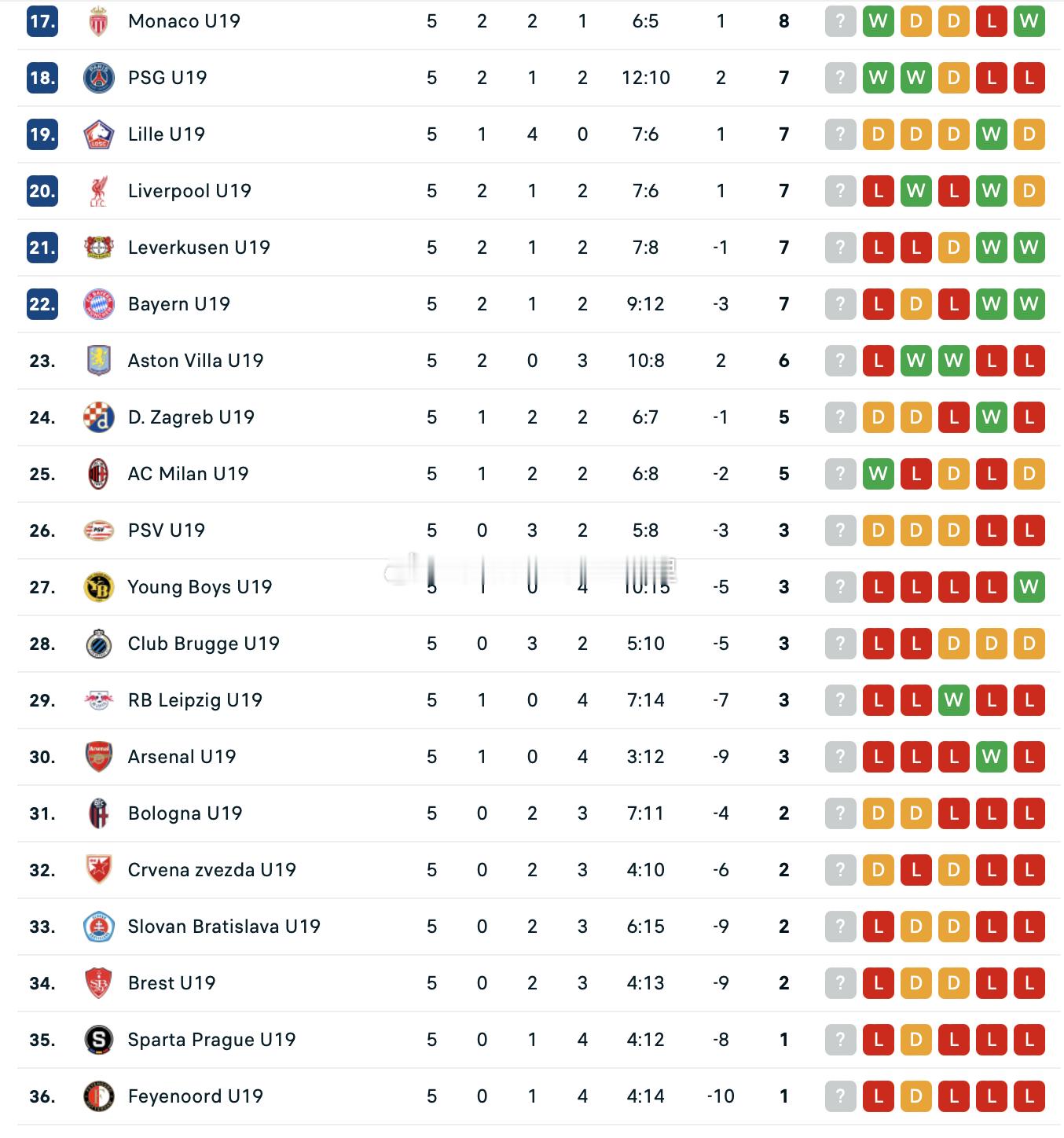Image resolution: width=1064 pixels, height=1138 pixels.
Task: Select D. Zagreb U19 team name
Action: 191,417
